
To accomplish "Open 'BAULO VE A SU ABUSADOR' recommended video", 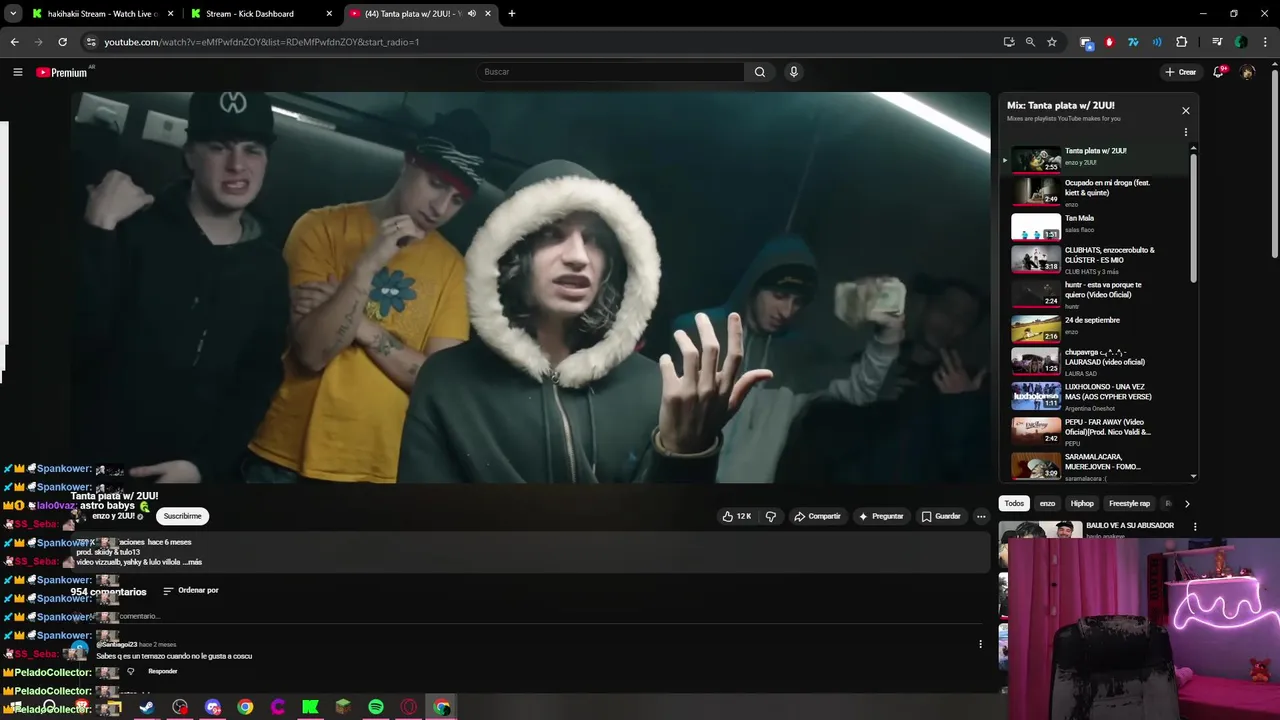I will [1130, 525].
